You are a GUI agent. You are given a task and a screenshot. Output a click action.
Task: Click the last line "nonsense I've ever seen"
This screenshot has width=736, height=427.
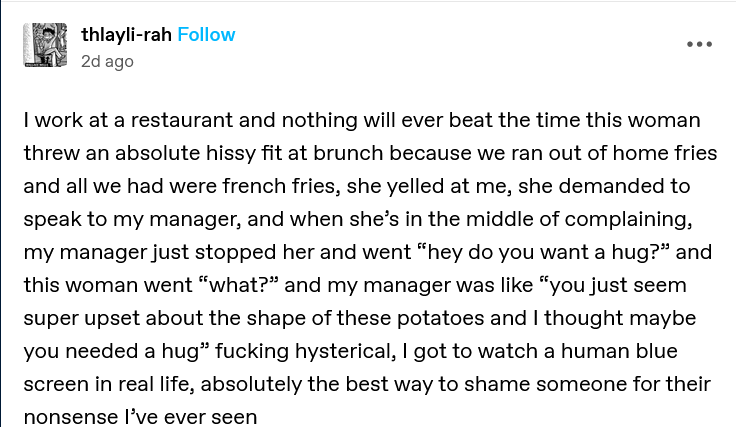[139, 415]
